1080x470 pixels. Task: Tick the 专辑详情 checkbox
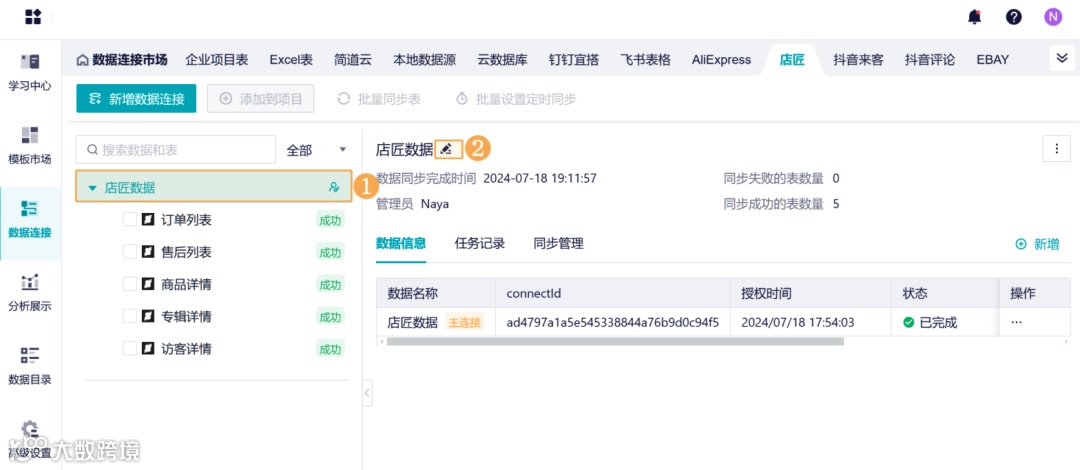pos(130,316)
